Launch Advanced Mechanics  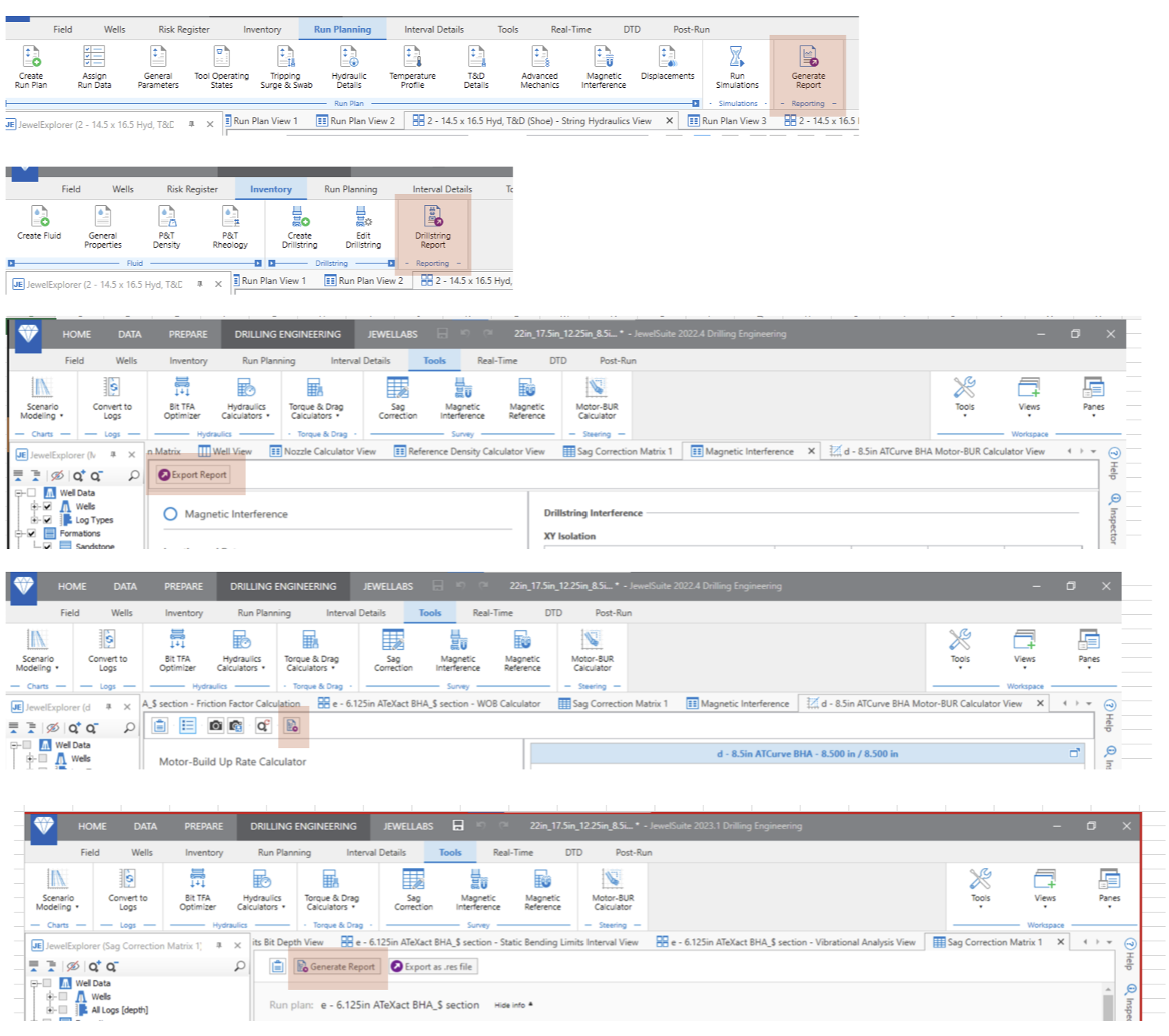click(x=540, y=67)
